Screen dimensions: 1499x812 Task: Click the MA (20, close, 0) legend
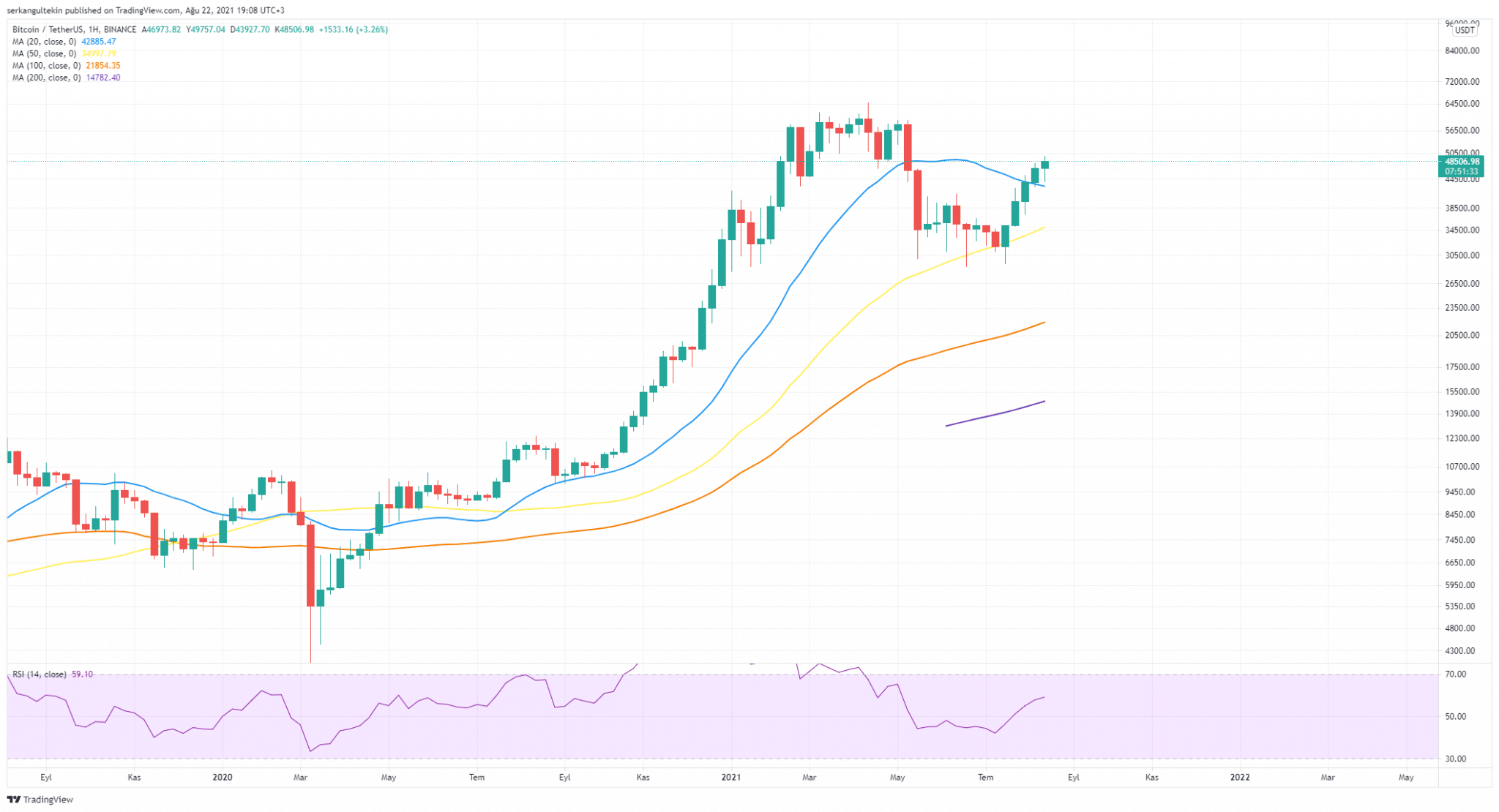click(x=44, y=42)
